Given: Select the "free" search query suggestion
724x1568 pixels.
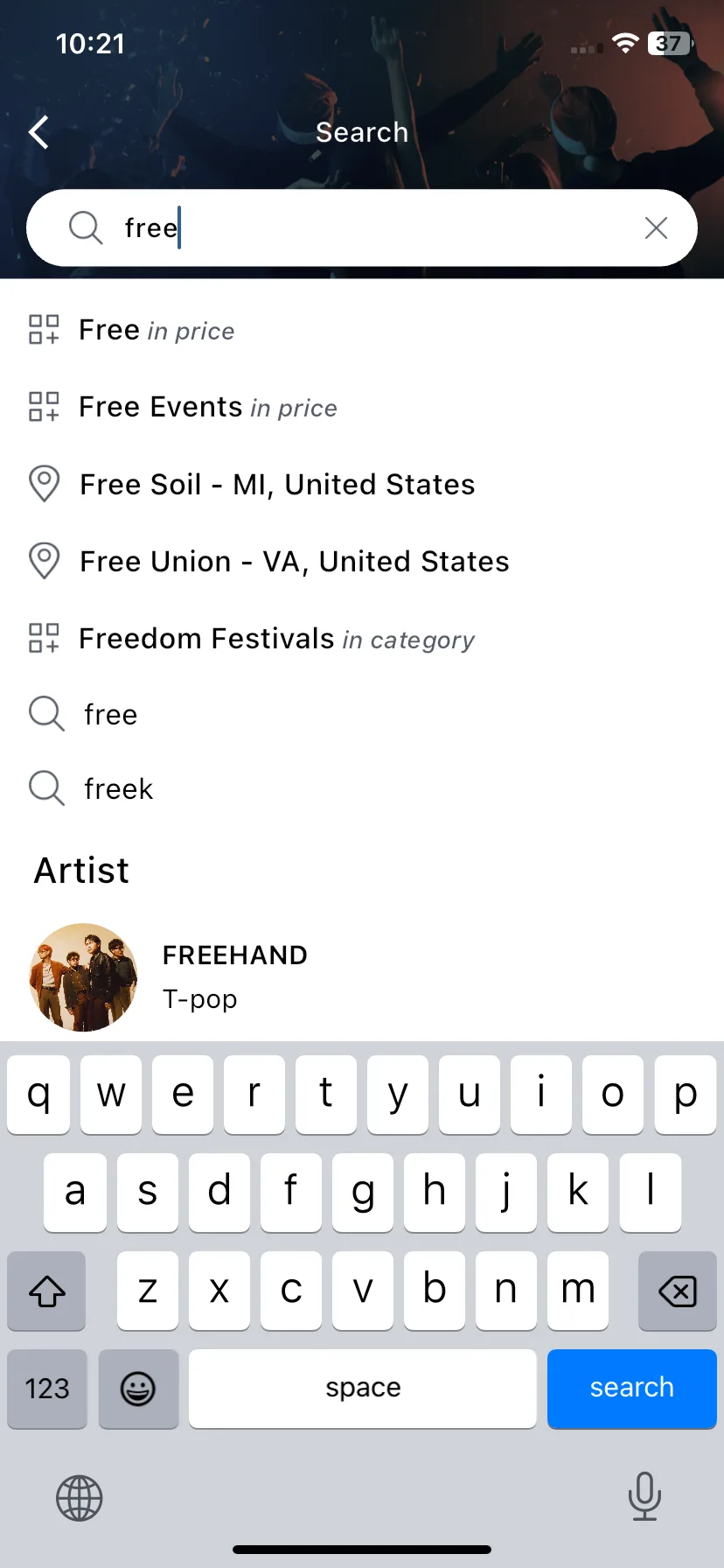Looking at the screenshot, I should [362, 714].
